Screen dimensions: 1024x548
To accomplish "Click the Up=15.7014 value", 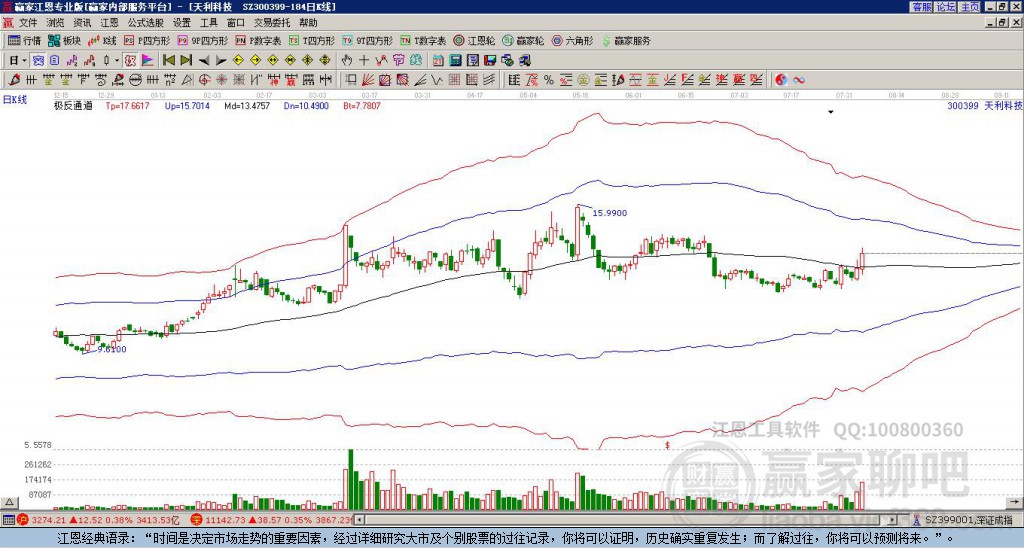I will point(187,106).
